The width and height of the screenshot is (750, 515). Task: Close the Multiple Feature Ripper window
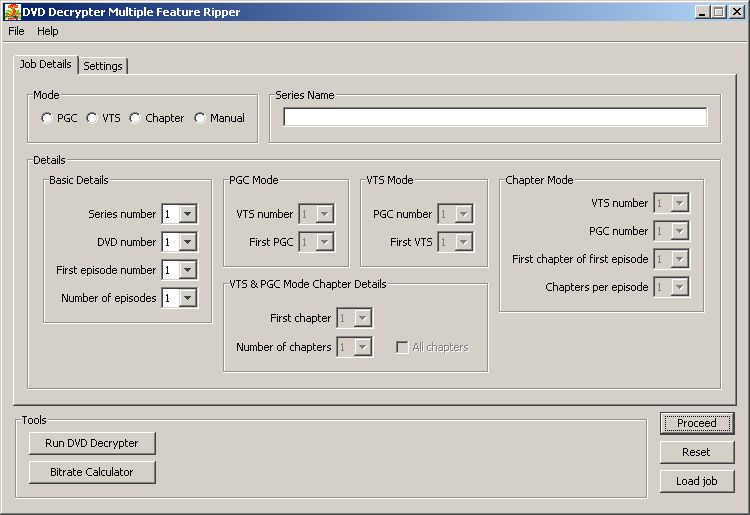pos(737,11)
